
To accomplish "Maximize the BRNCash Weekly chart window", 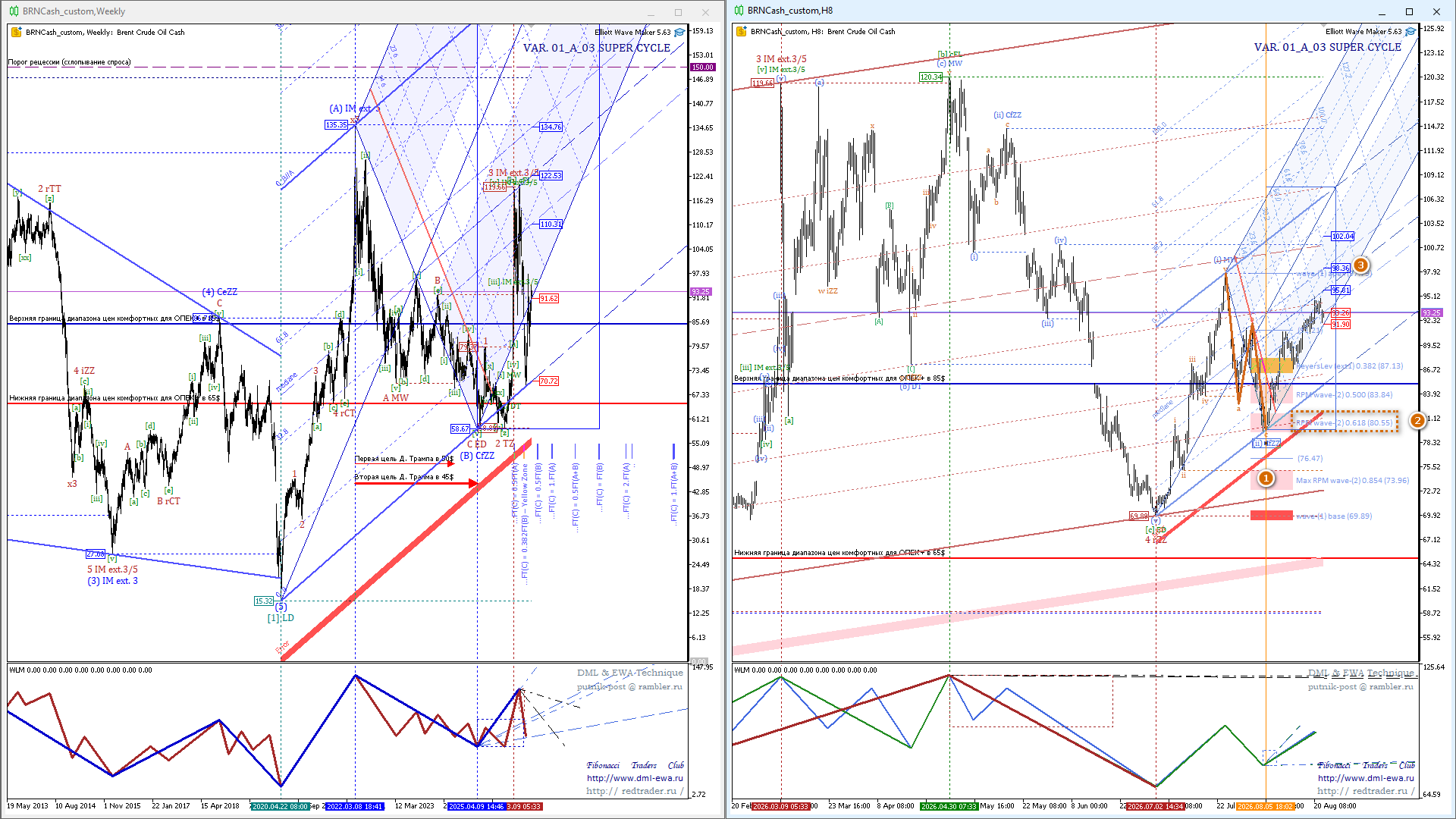I will tap(678, 12).
